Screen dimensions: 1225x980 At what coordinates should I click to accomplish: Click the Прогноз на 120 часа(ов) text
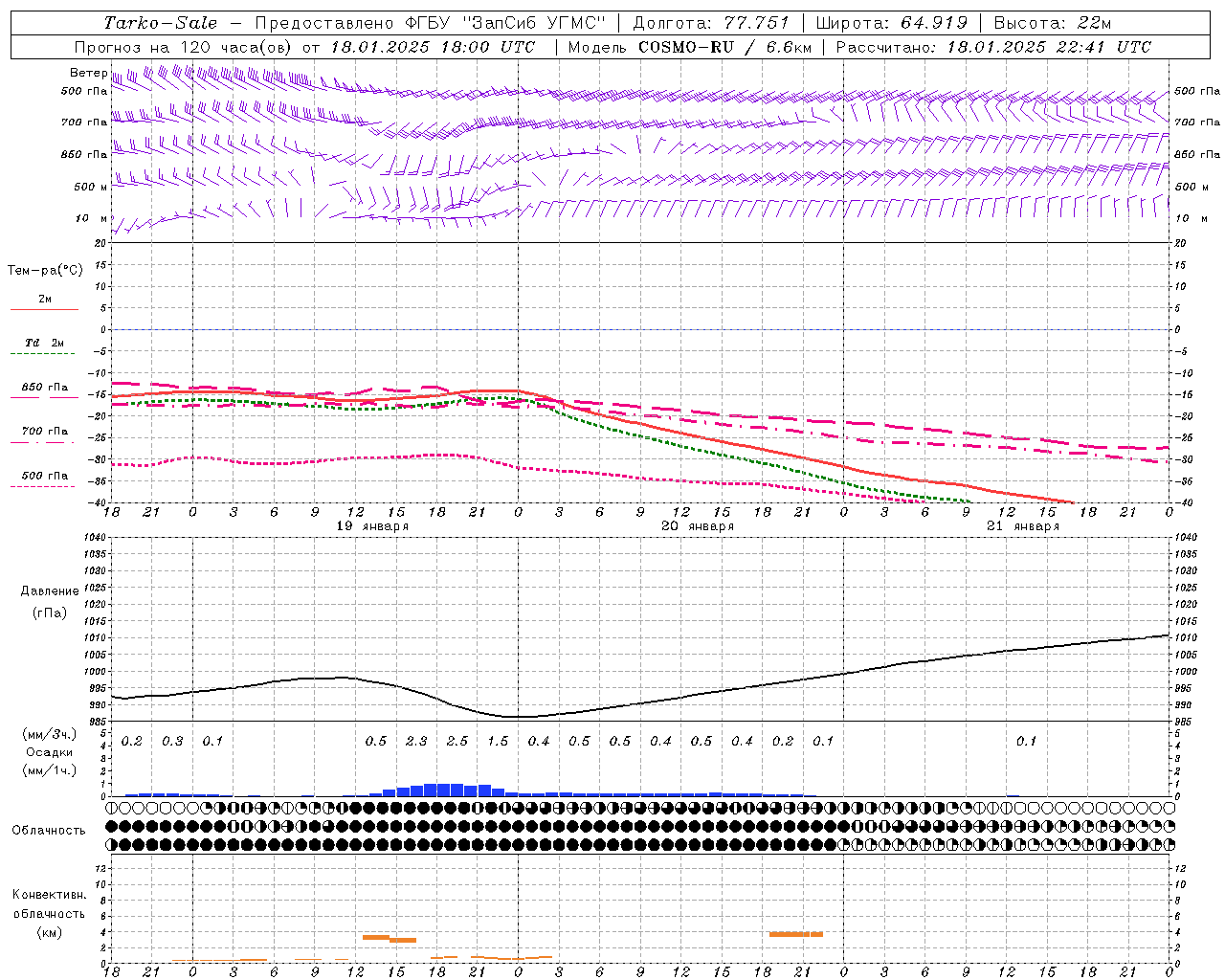click(184, 47)
